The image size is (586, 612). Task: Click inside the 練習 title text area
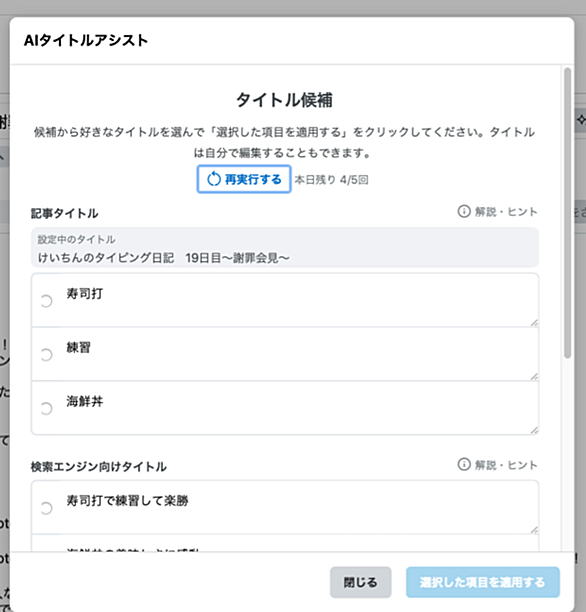pos(298,354)
